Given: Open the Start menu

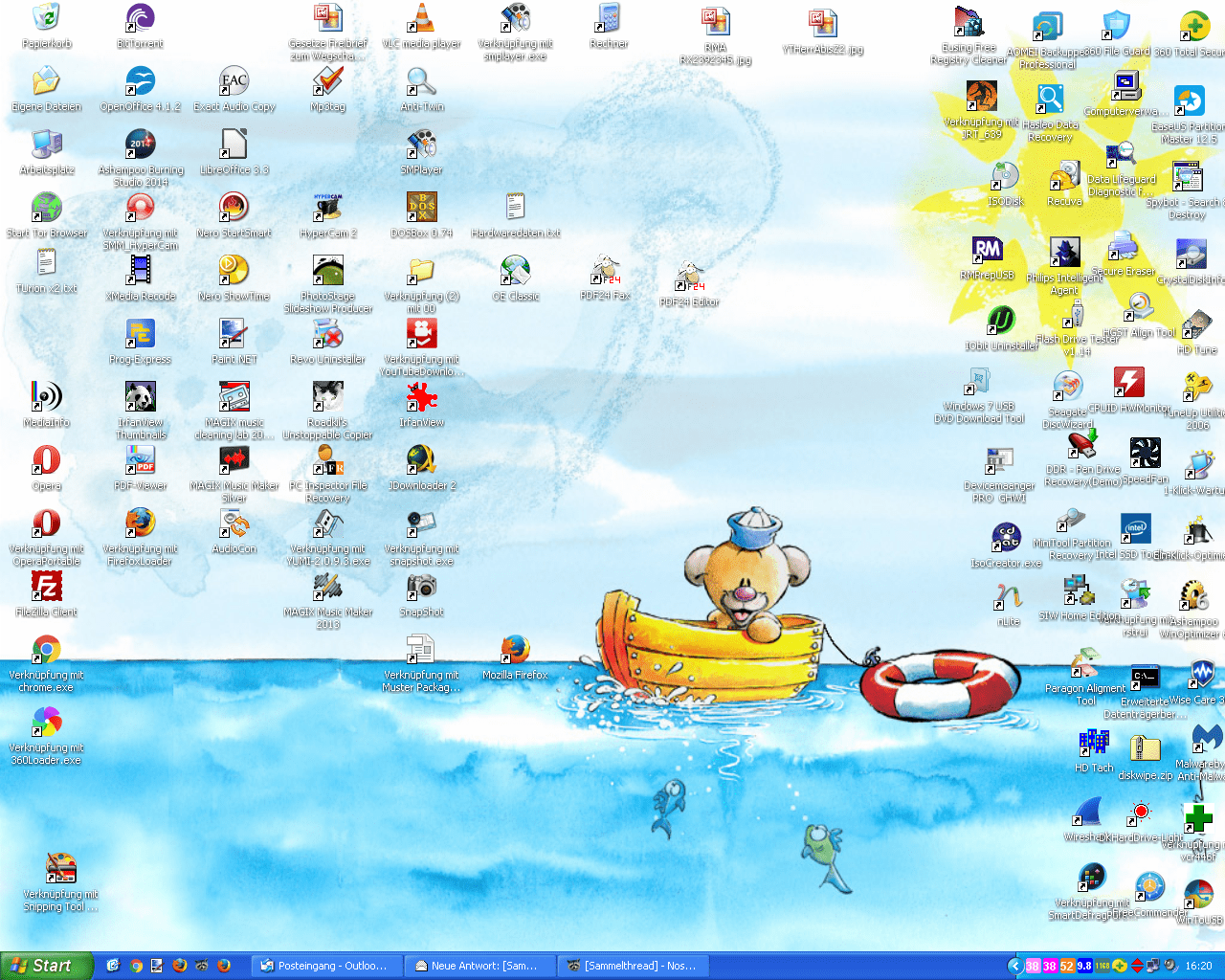Looking at the screenshot, I should point(47,966).
